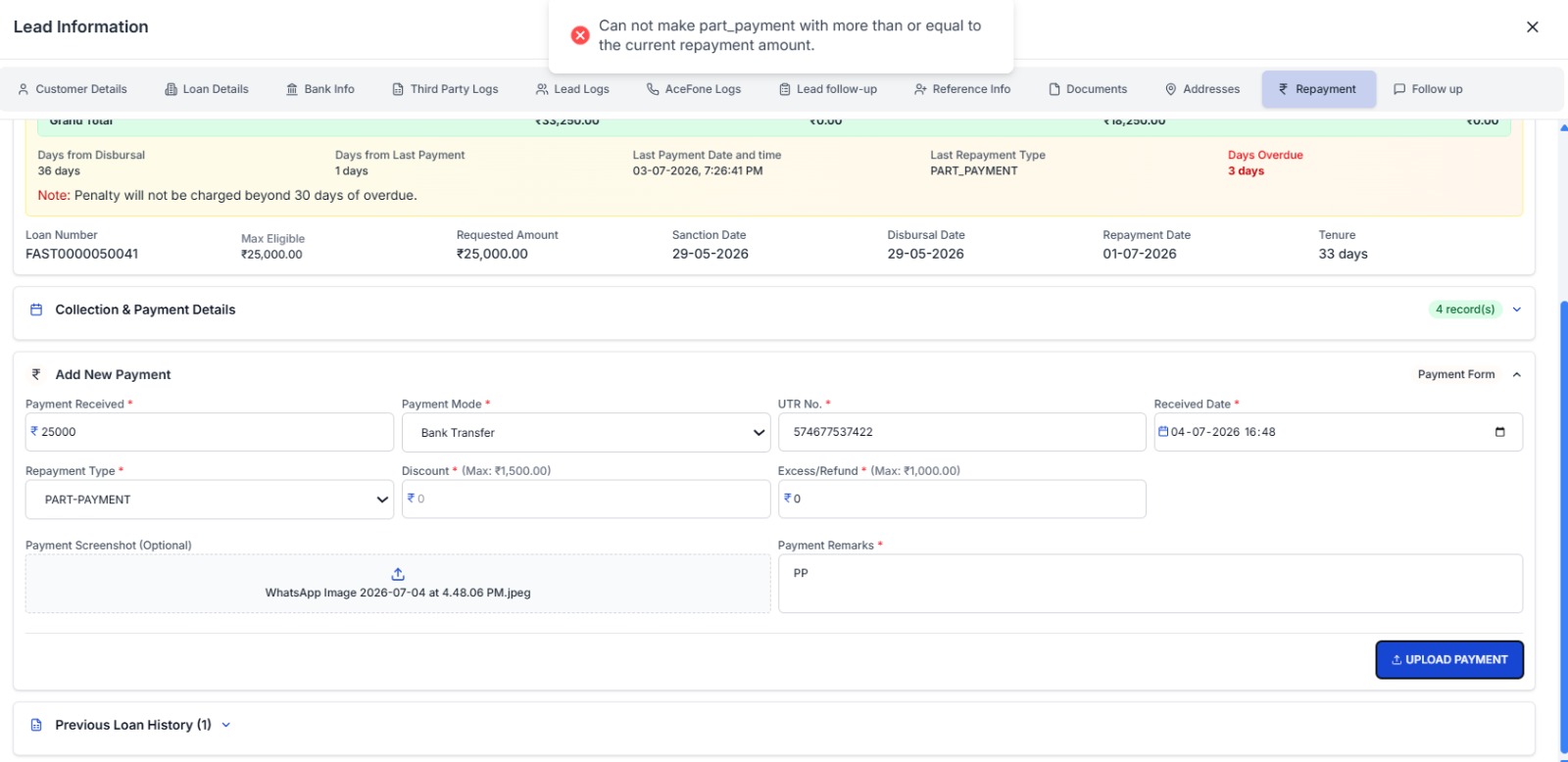The height and width of the screenshot is (762, 1568).
Task: Click loan number FAST0000050041
Action: [x=82, y=254]
